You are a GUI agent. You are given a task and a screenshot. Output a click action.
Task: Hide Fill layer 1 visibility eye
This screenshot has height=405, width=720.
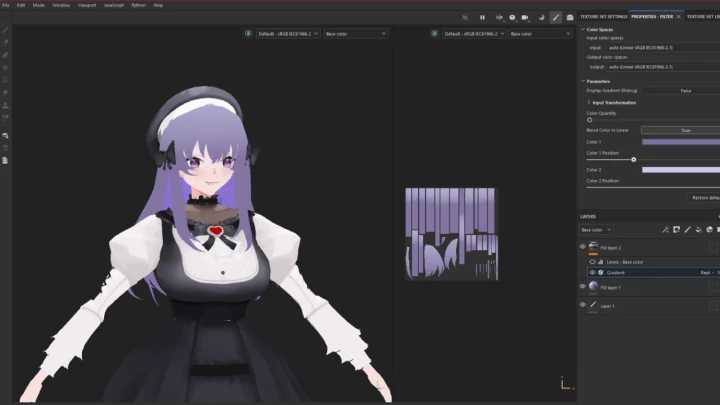coord(583,287)
